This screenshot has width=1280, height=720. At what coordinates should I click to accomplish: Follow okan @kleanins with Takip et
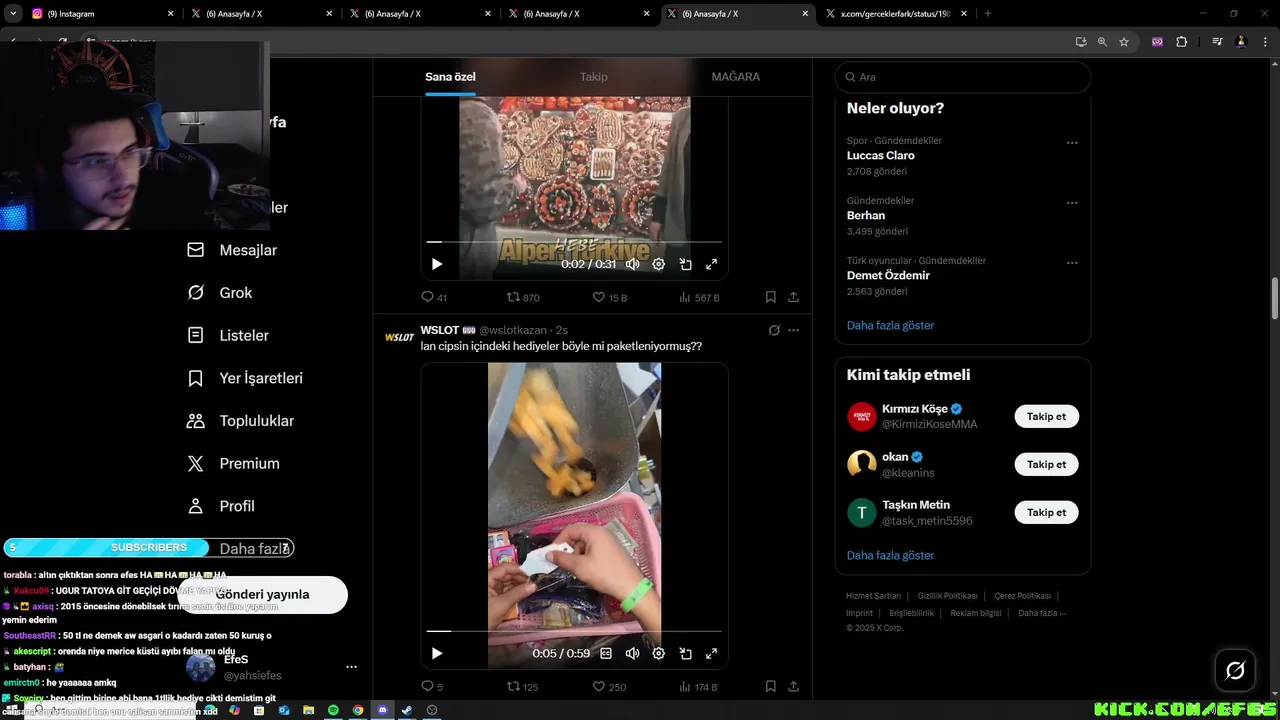pos(1047,464)
